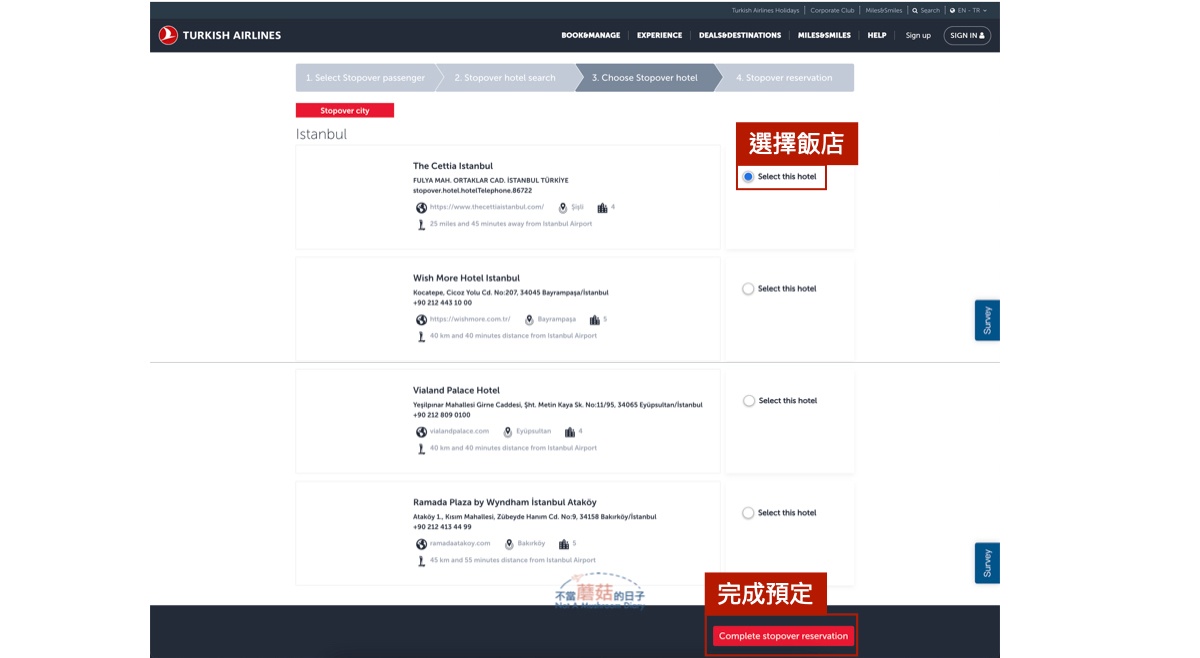1200x658 pixels.
Task: Click star rating icon for Wish More Hotel
Action: [x=594, y=320]
